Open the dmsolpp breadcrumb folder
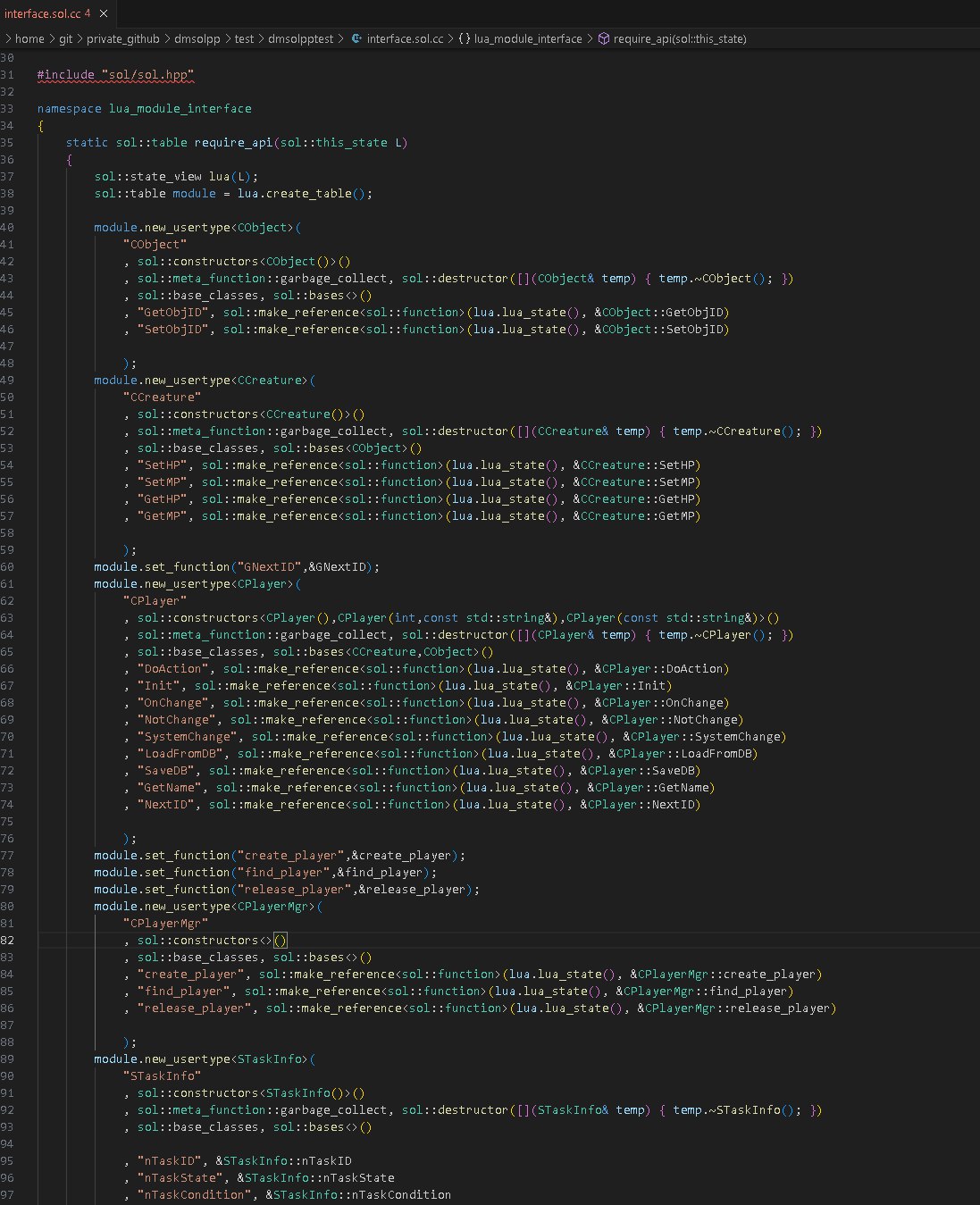 [196, 38]
